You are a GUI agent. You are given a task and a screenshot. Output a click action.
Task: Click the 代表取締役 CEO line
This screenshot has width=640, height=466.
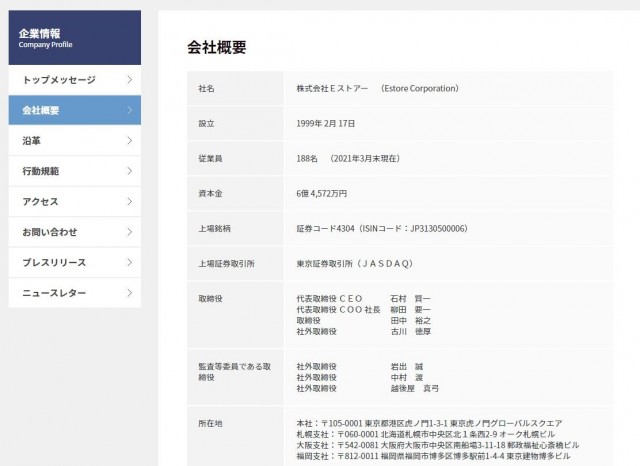pos(363,299)
